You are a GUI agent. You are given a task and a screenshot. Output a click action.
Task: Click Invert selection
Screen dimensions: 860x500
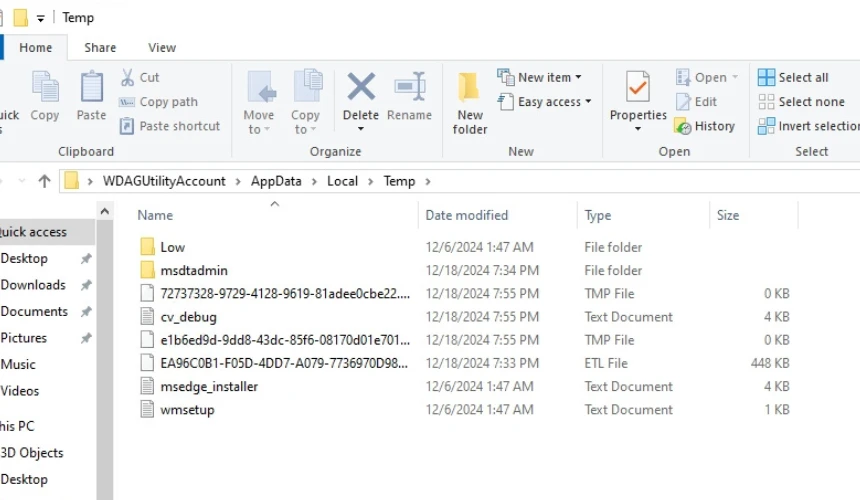(x=810, y=126)
